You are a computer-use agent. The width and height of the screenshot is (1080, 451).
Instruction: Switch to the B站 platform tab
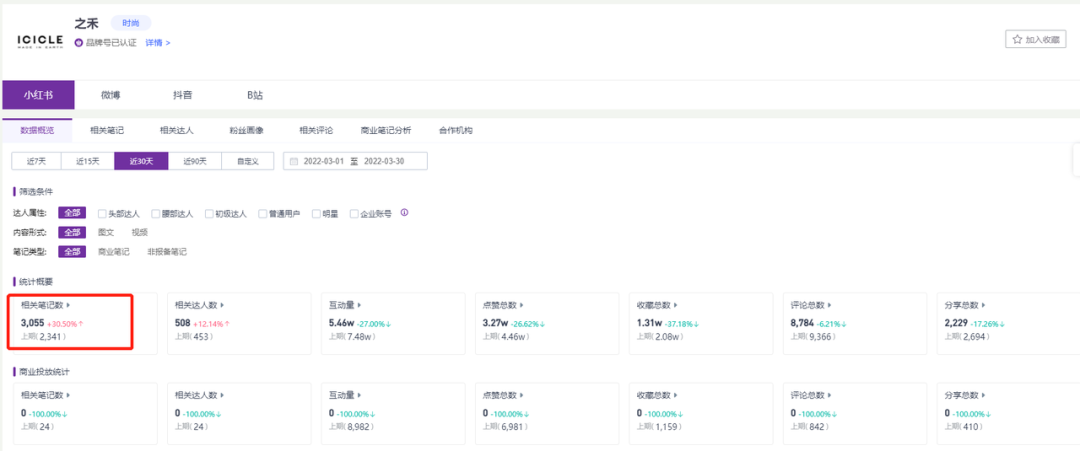pyautogui.click(x=255, y=95)
